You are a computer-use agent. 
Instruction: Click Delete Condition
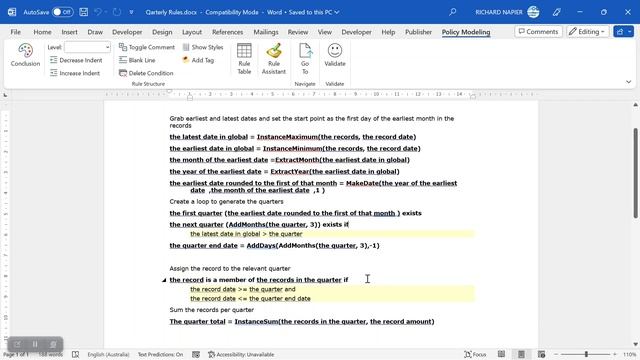146,73
